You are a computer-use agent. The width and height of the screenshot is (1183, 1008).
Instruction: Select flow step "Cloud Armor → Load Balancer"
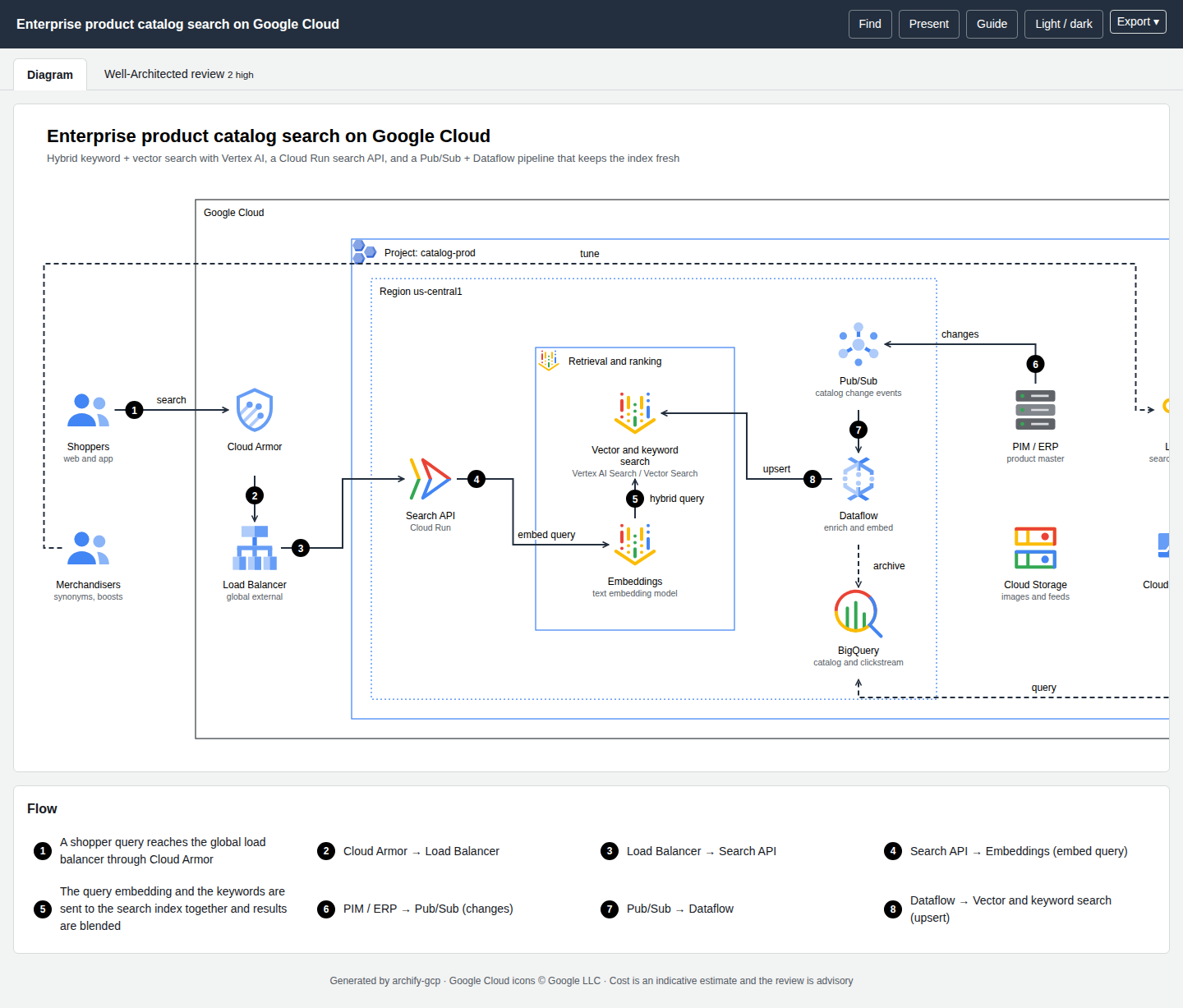pyautogui.click(x=408, y=851)
